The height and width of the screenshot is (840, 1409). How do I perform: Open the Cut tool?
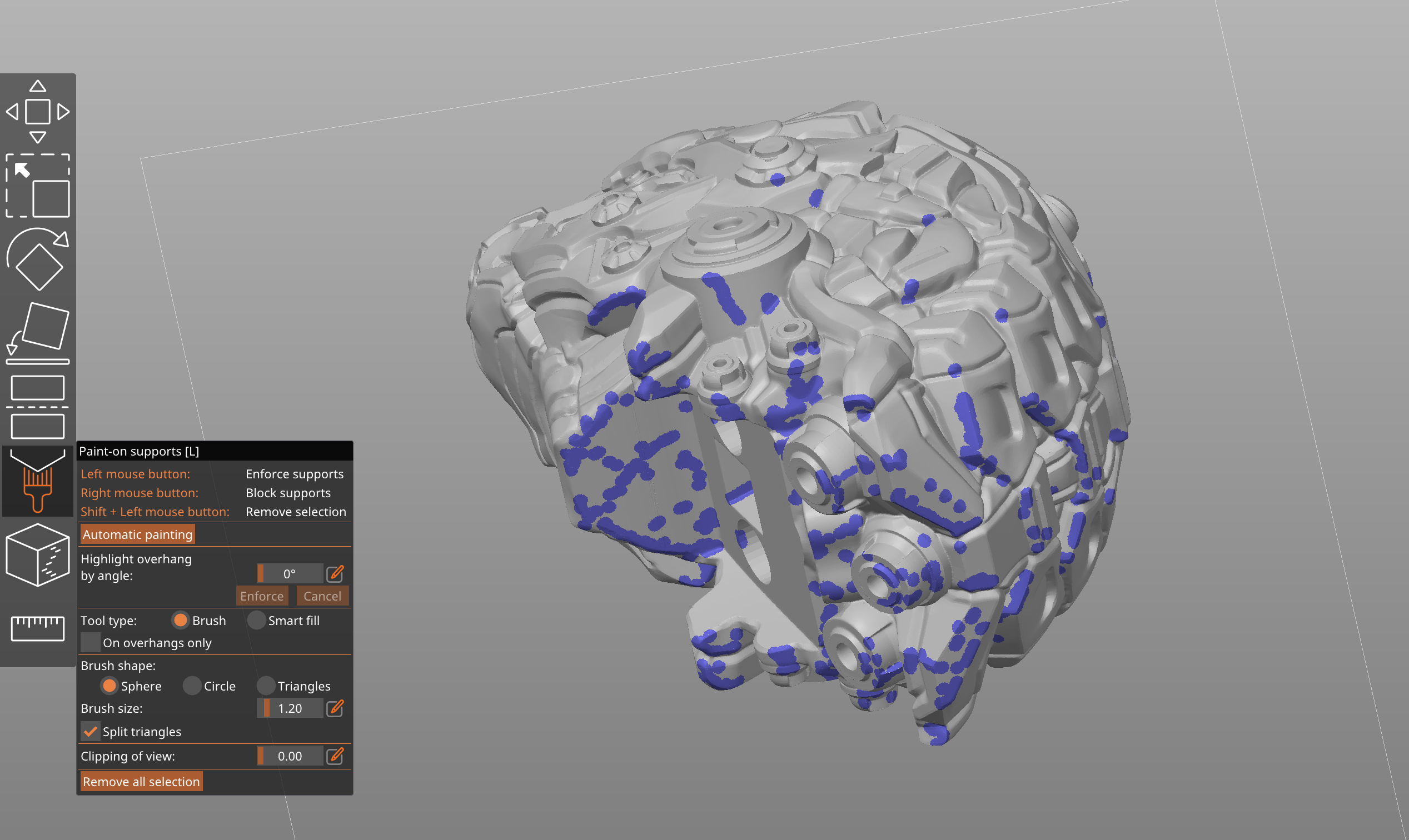click(x=37, y=407)
